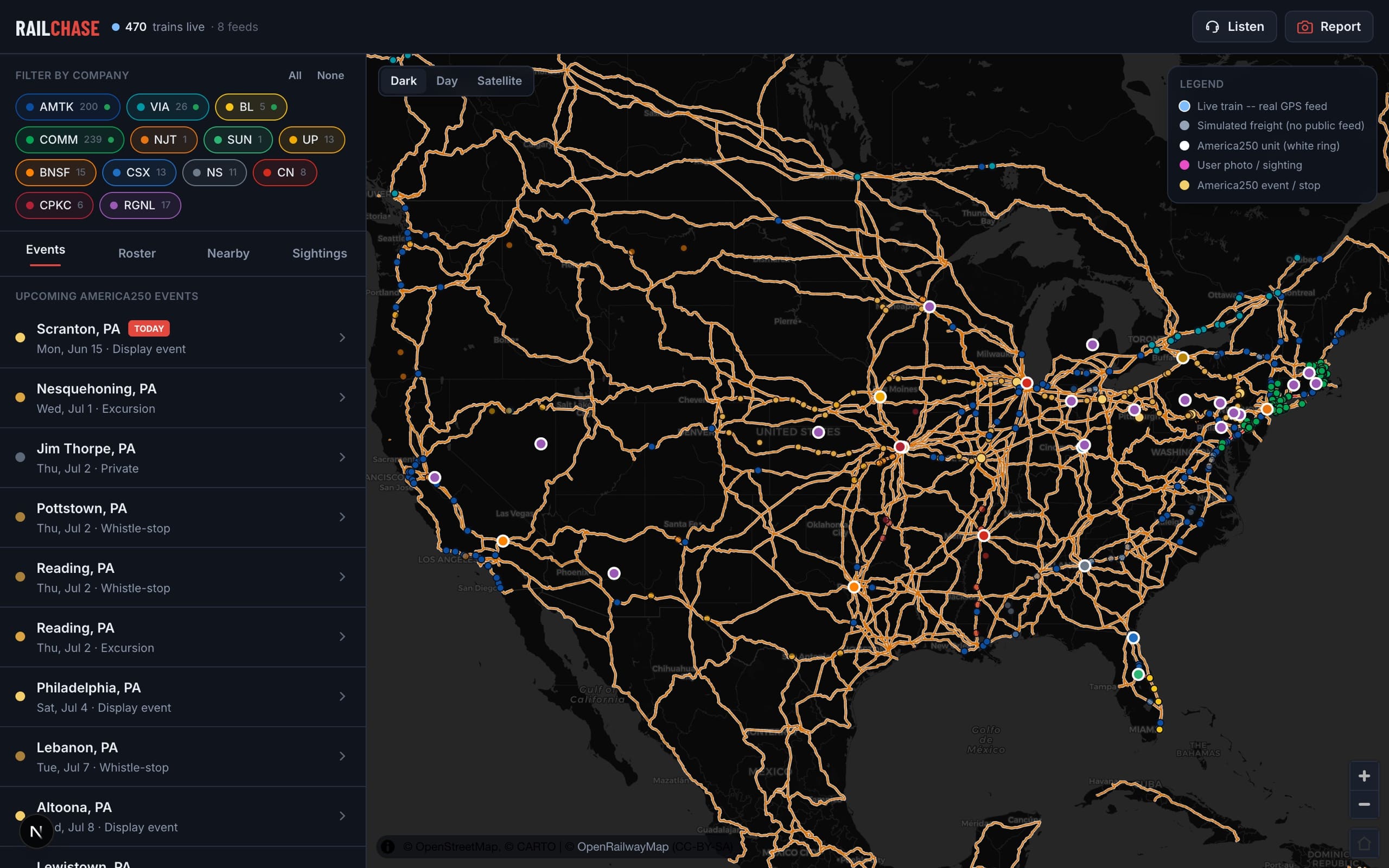Click the red marker at Chicago

click(1027, 382)
